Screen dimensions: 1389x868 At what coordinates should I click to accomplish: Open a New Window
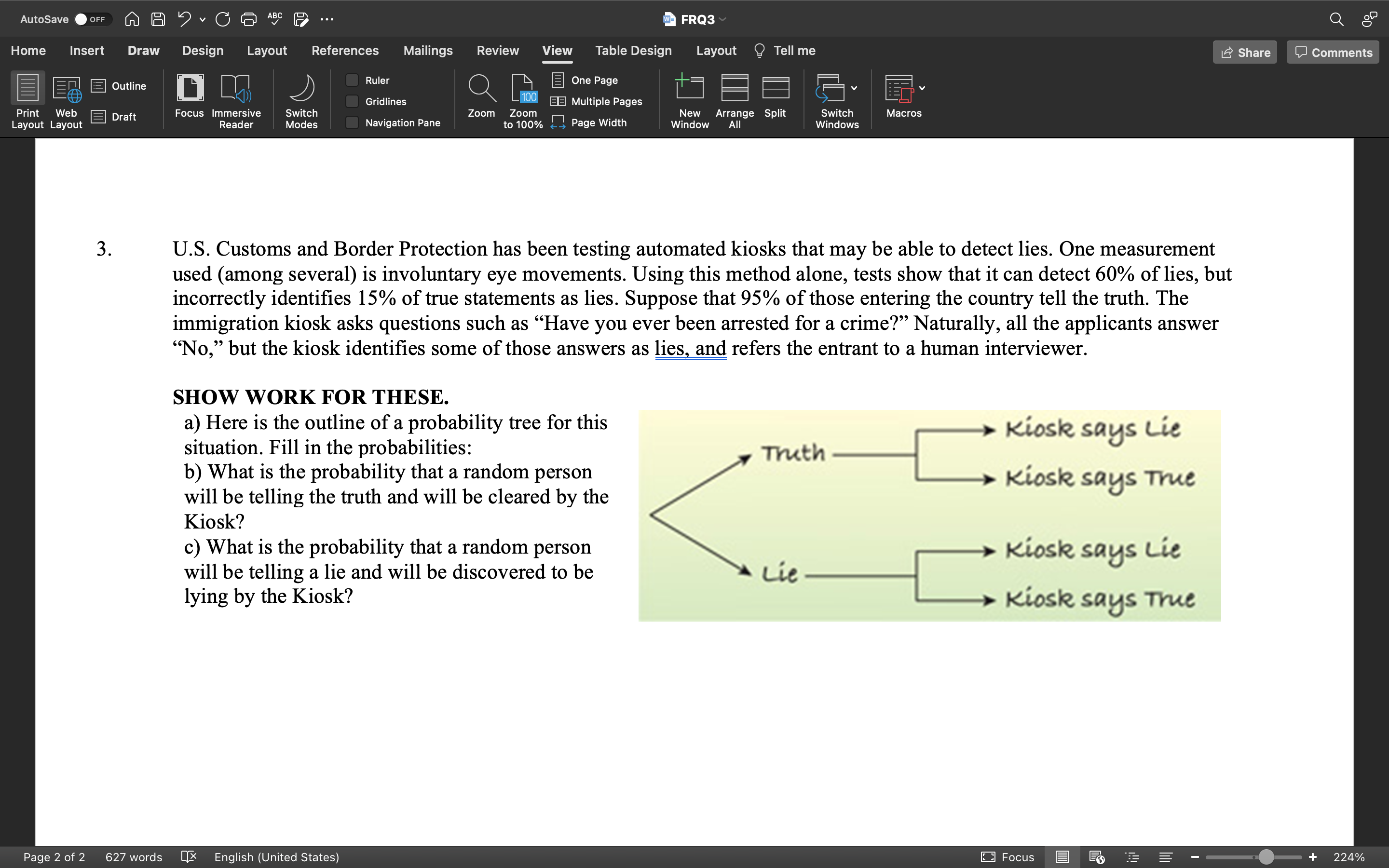pyautogui.click(x=689, y=100)
